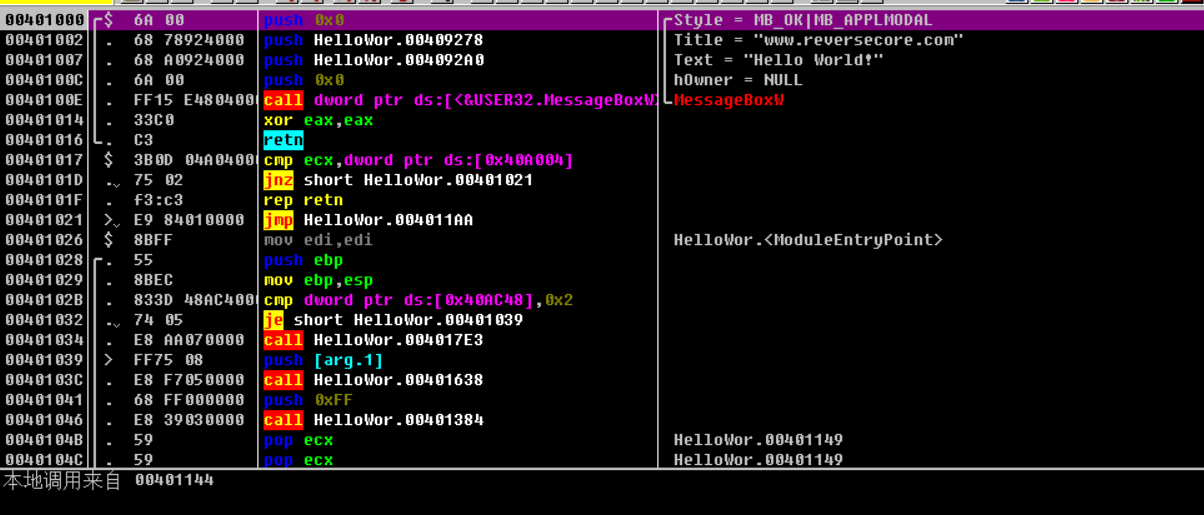Select address 00401017

tap(44, 160)
